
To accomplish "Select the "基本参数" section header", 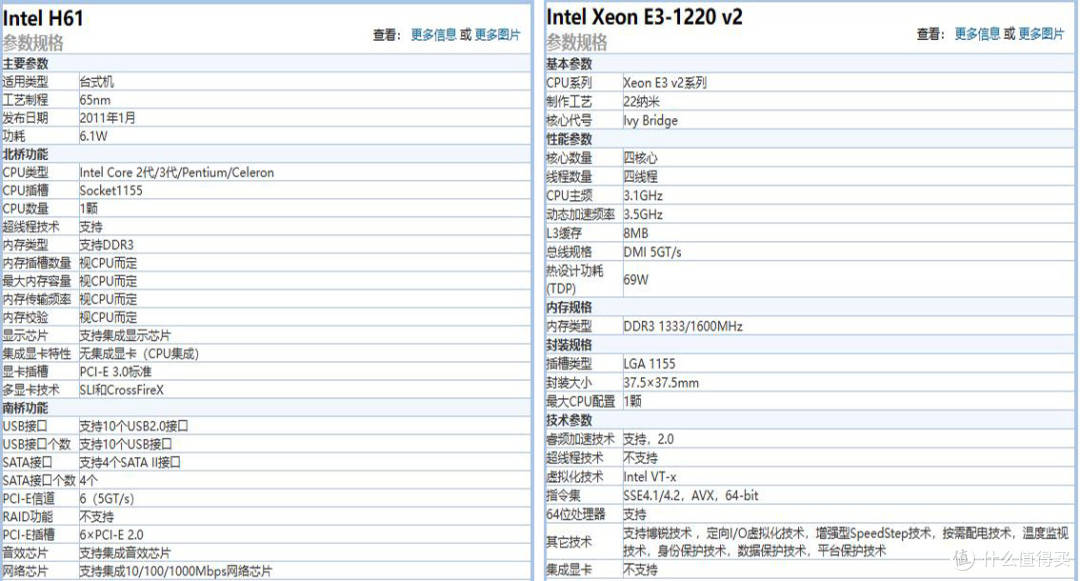I will [x=570, y=63].
